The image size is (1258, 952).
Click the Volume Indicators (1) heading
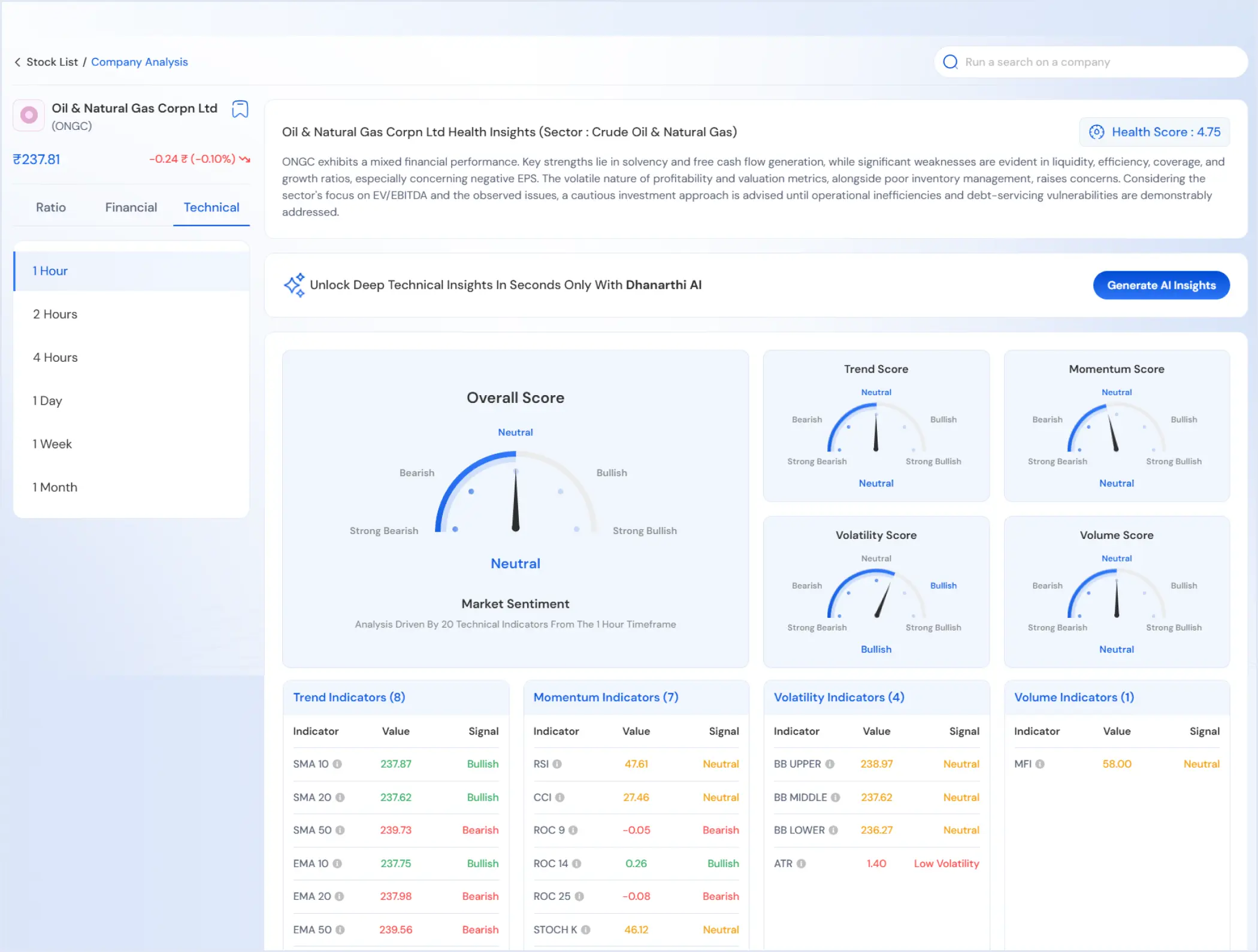(x=1073, y=698)
